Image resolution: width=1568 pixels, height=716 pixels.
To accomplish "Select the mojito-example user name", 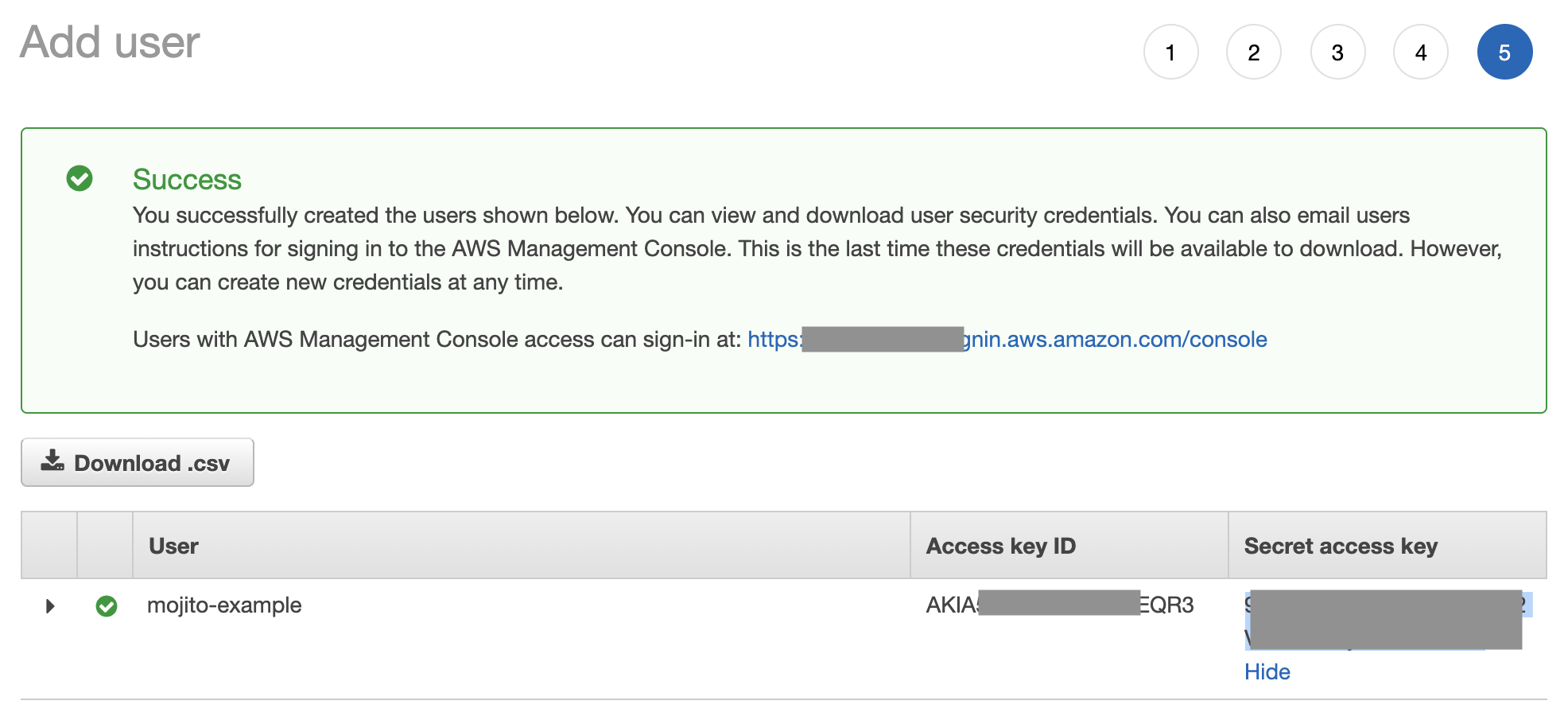I will pyautogui.click(x=224, y=605).
